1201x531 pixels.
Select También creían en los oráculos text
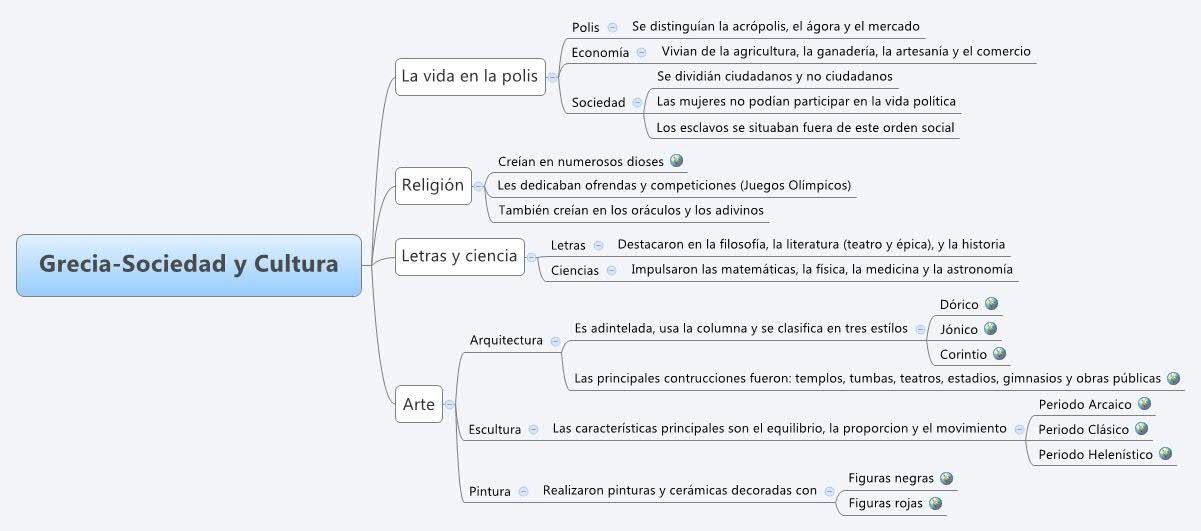[631, 210]
